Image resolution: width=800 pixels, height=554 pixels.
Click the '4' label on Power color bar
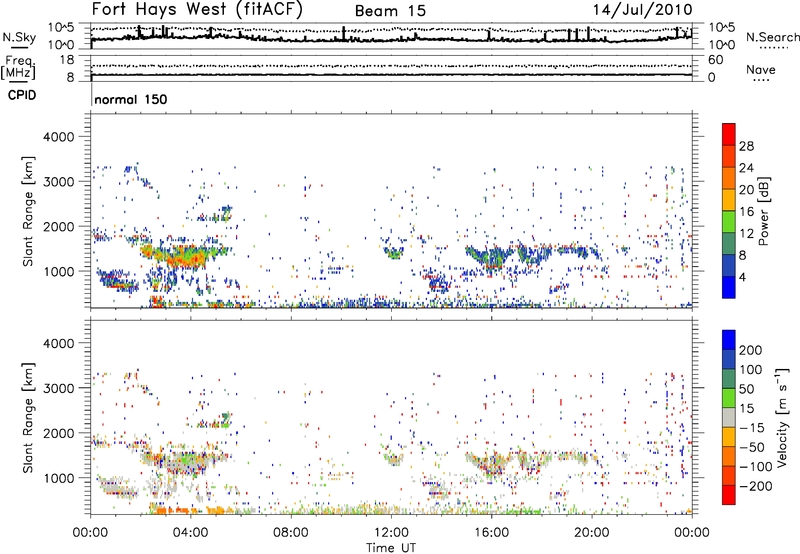click(742, 278)
